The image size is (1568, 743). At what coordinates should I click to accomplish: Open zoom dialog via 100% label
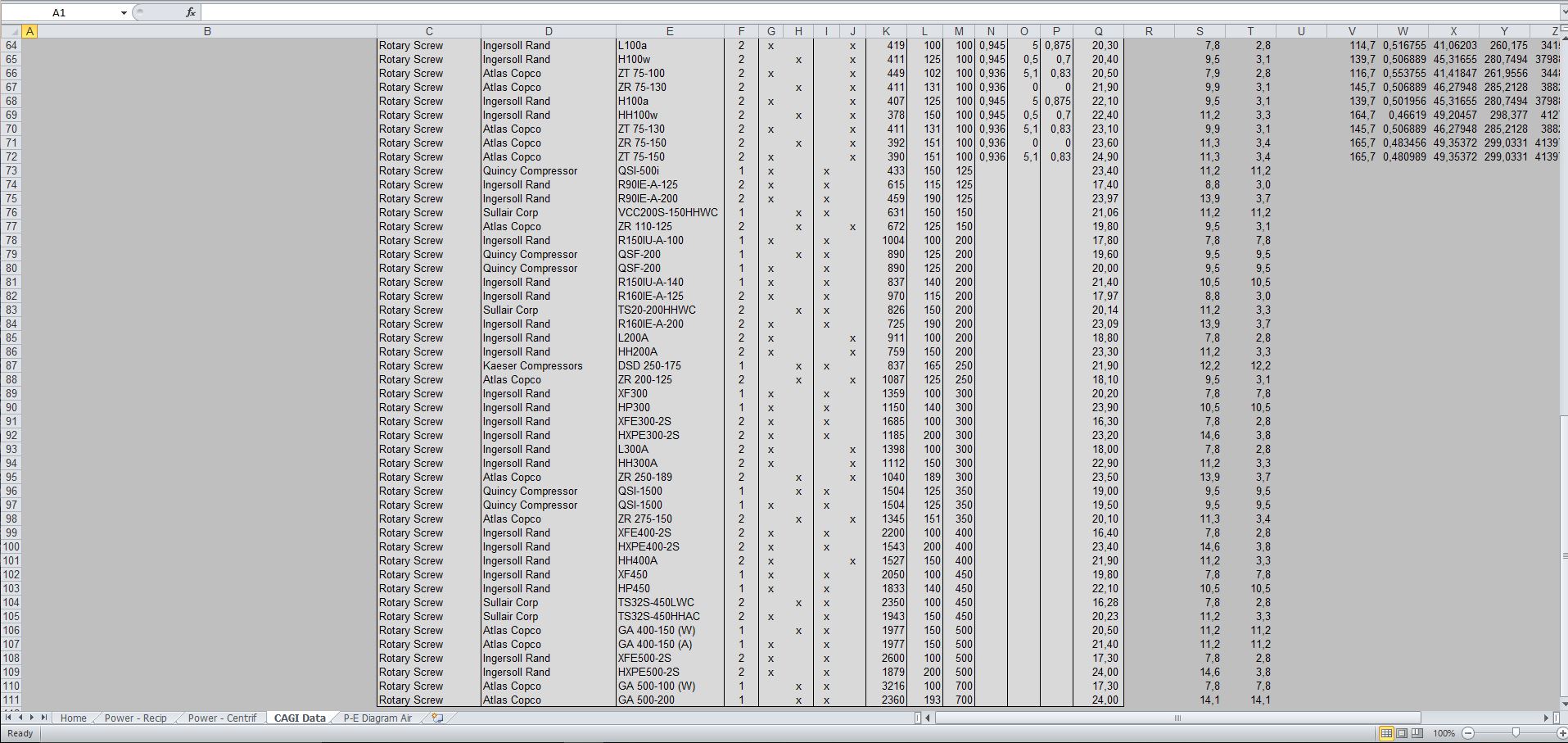click(x=1444, y=733)
